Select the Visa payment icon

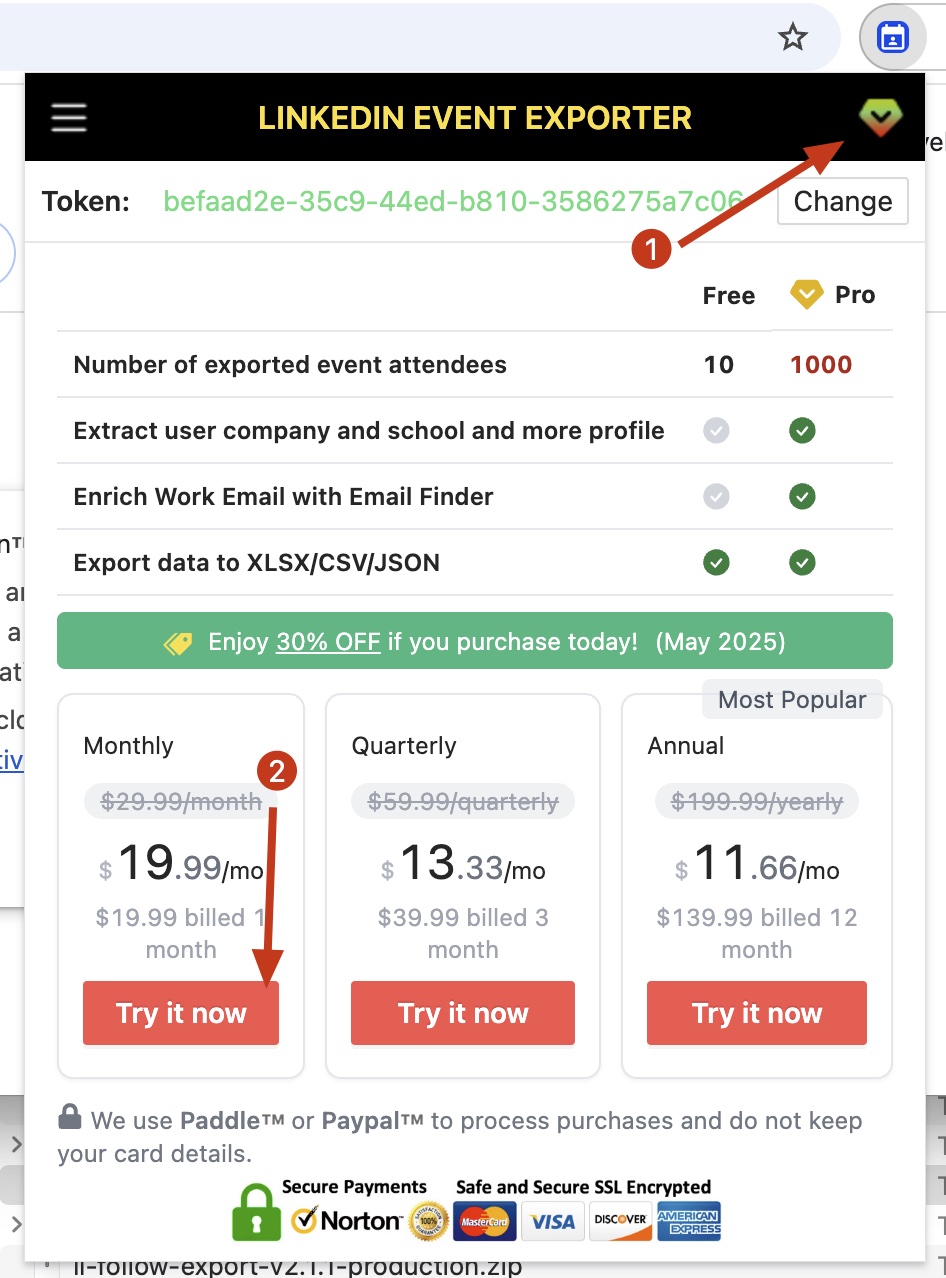click(552, 1221)
